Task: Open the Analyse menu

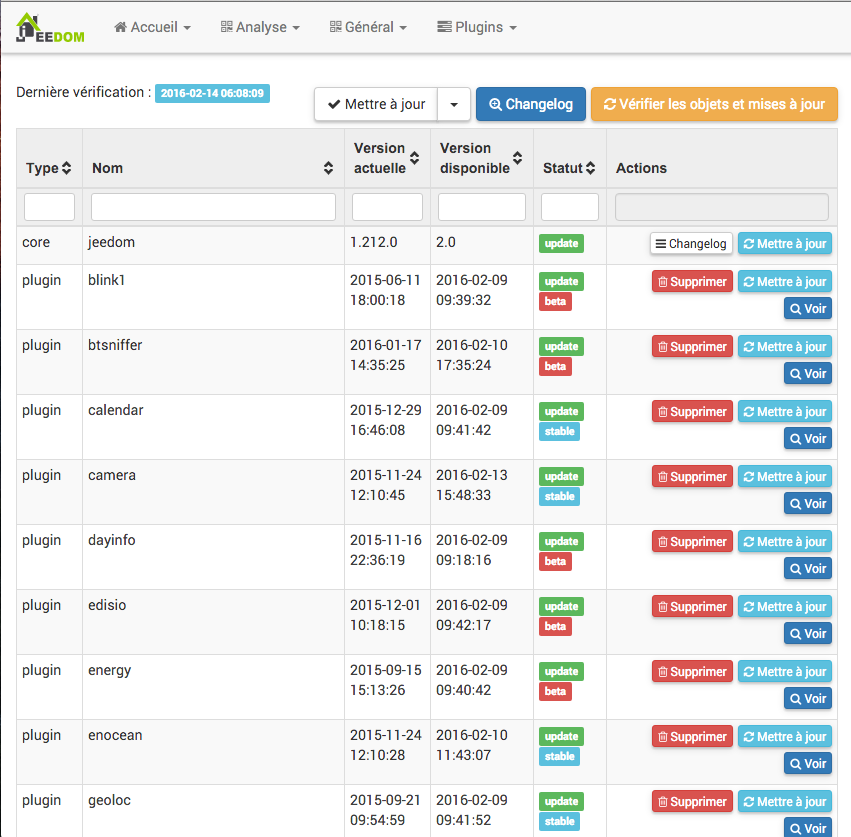Action: coord(260,27)
